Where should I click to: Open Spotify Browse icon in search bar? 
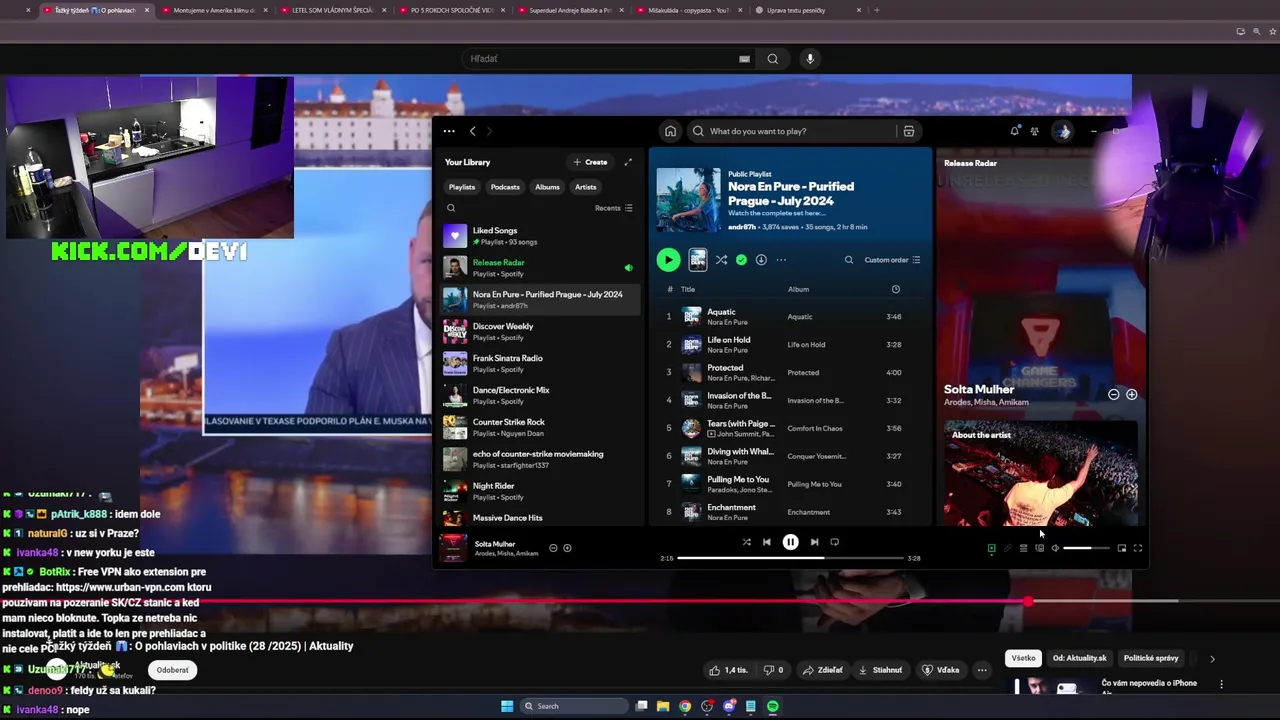click(x=909, y=131)
